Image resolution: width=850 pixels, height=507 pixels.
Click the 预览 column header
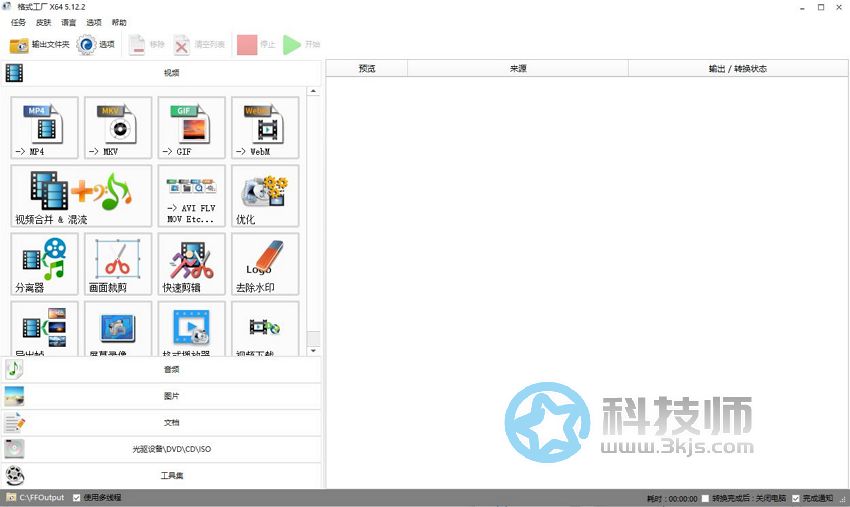[367, 68]
